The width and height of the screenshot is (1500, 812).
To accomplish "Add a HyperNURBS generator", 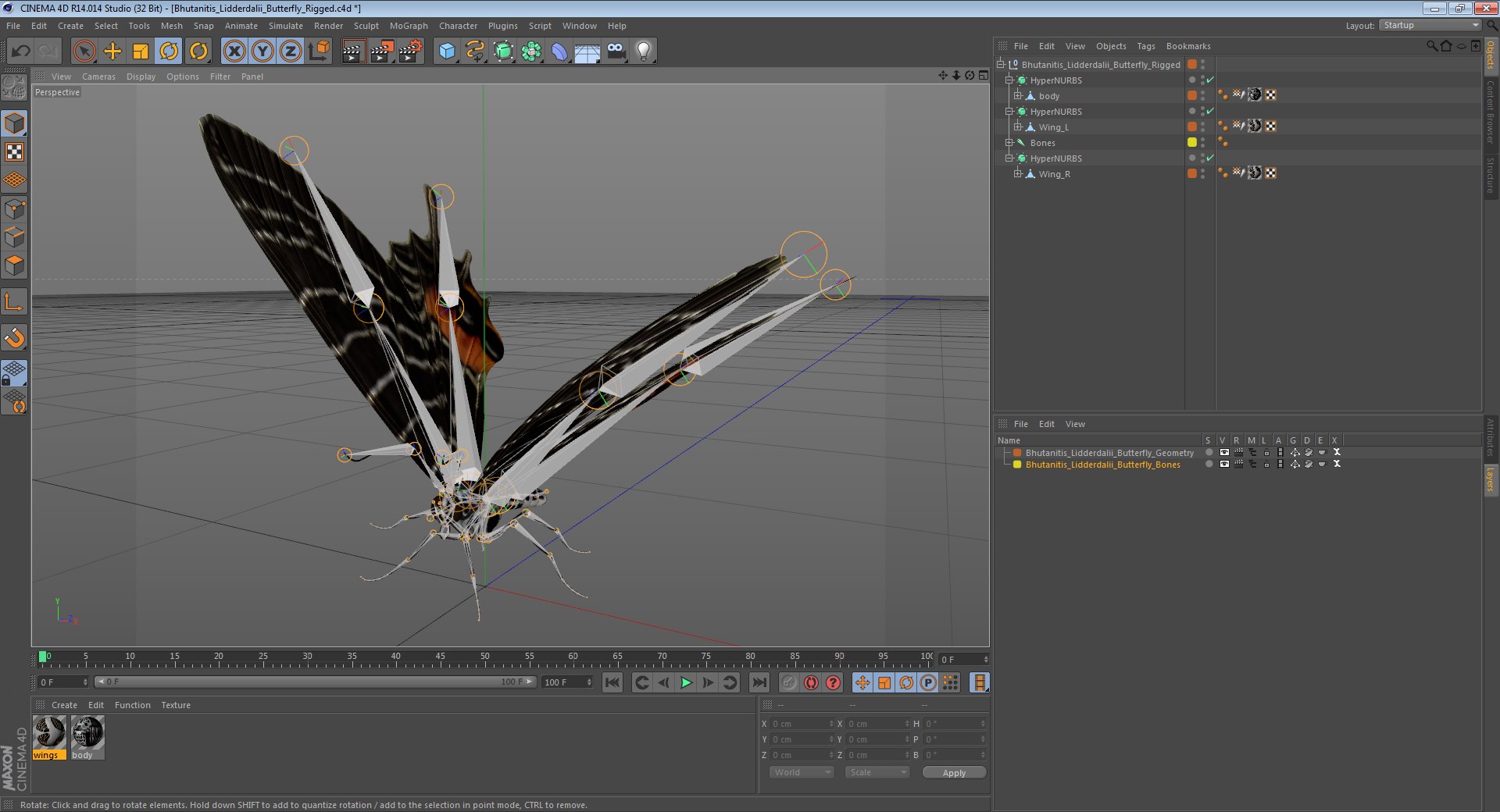I will (504, 52).
